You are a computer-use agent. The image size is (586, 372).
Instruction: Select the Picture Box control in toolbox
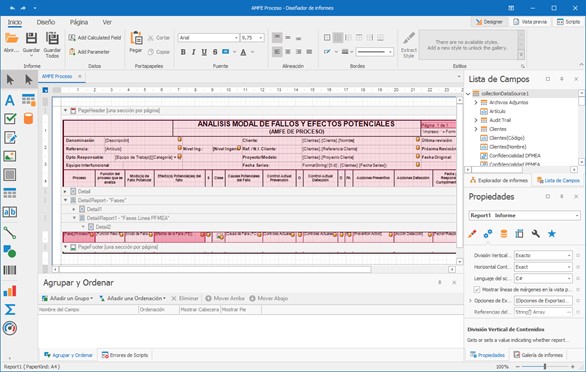10,156
